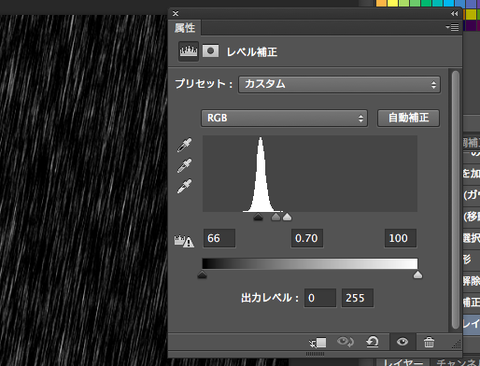The height and width of the screenshot is (366, 480).
Task: Click the Levels histogram adjustment icon
Action: (188, 51)
